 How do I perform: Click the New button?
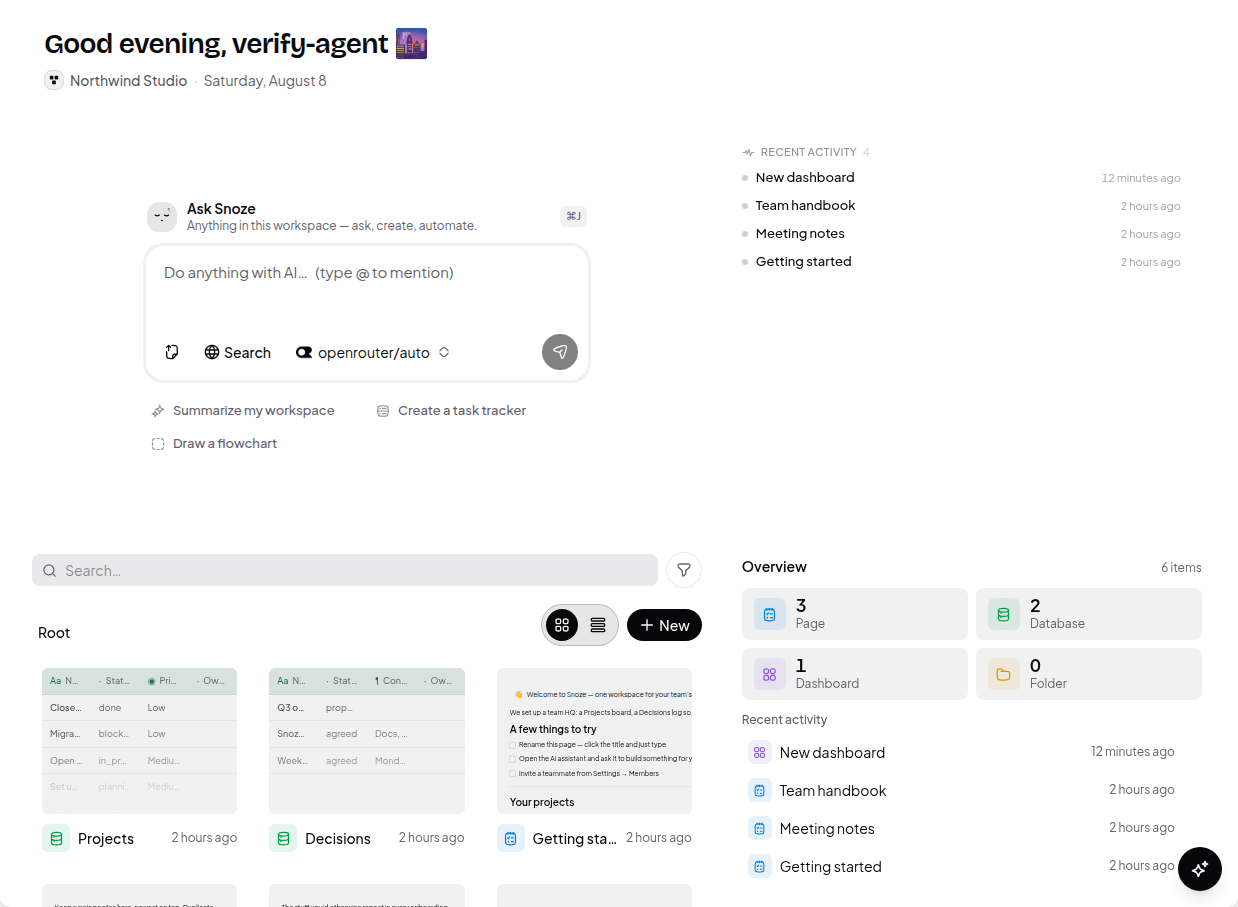pos(664,625)
